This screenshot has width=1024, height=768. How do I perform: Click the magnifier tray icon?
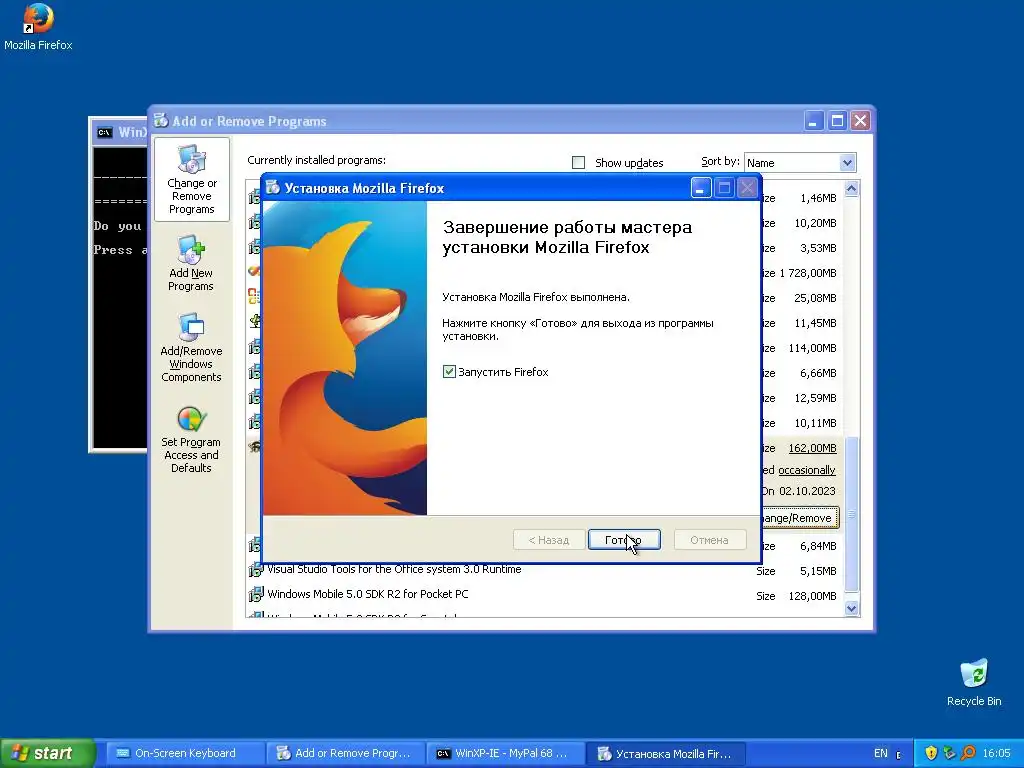(968, 753)
